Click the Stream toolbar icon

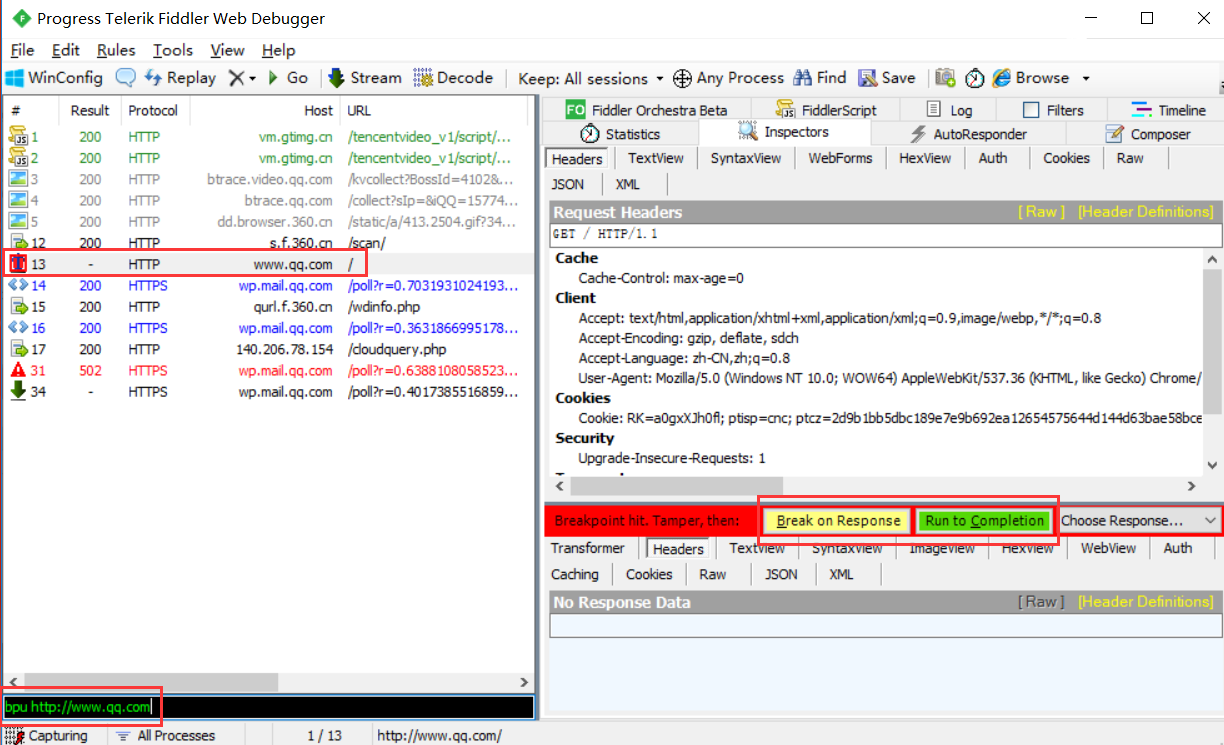(336, 78)
